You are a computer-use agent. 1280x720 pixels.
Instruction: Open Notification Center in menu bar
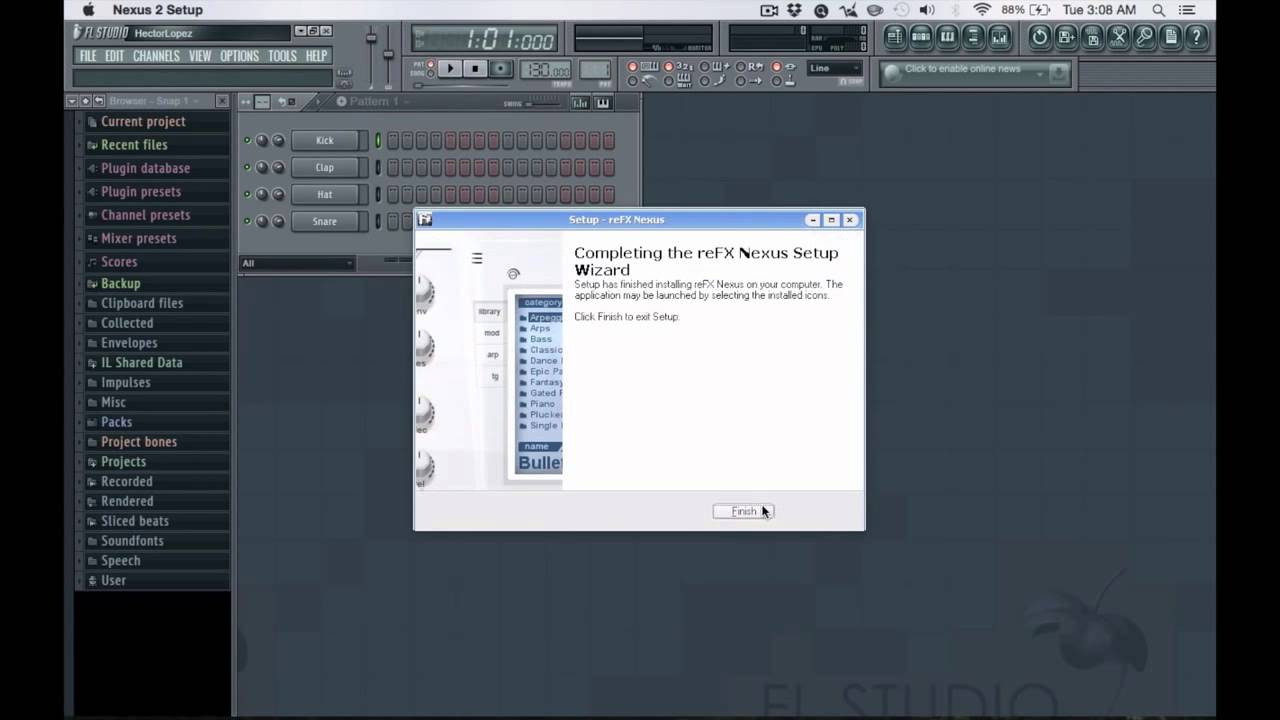click(1187, 10)
